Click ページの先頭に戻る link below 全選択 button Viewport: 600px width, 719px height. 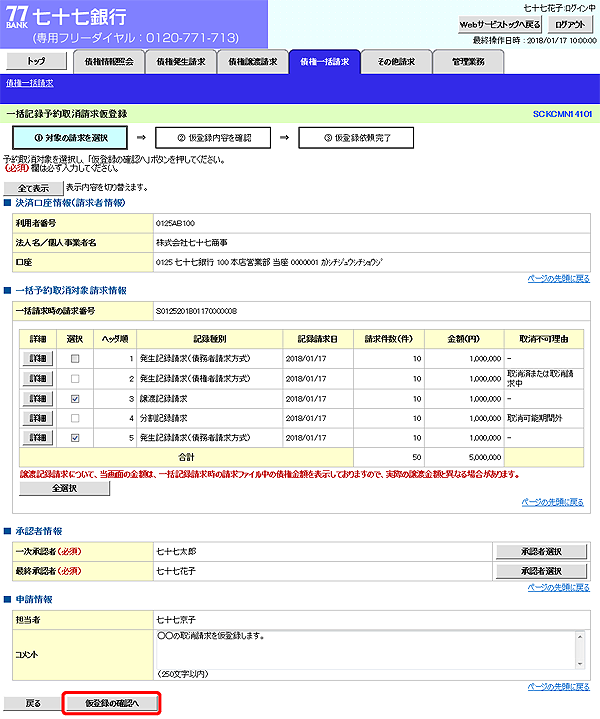point(552,502)
